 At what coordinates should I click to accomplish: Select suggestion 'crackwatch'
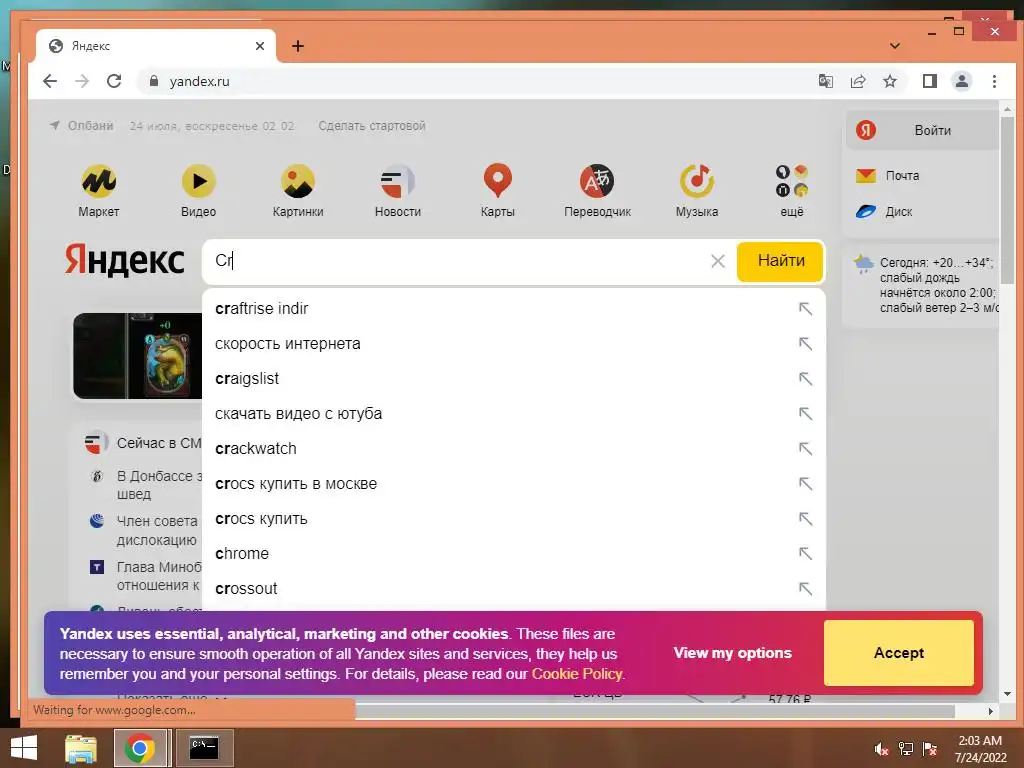tap(514, 449)
